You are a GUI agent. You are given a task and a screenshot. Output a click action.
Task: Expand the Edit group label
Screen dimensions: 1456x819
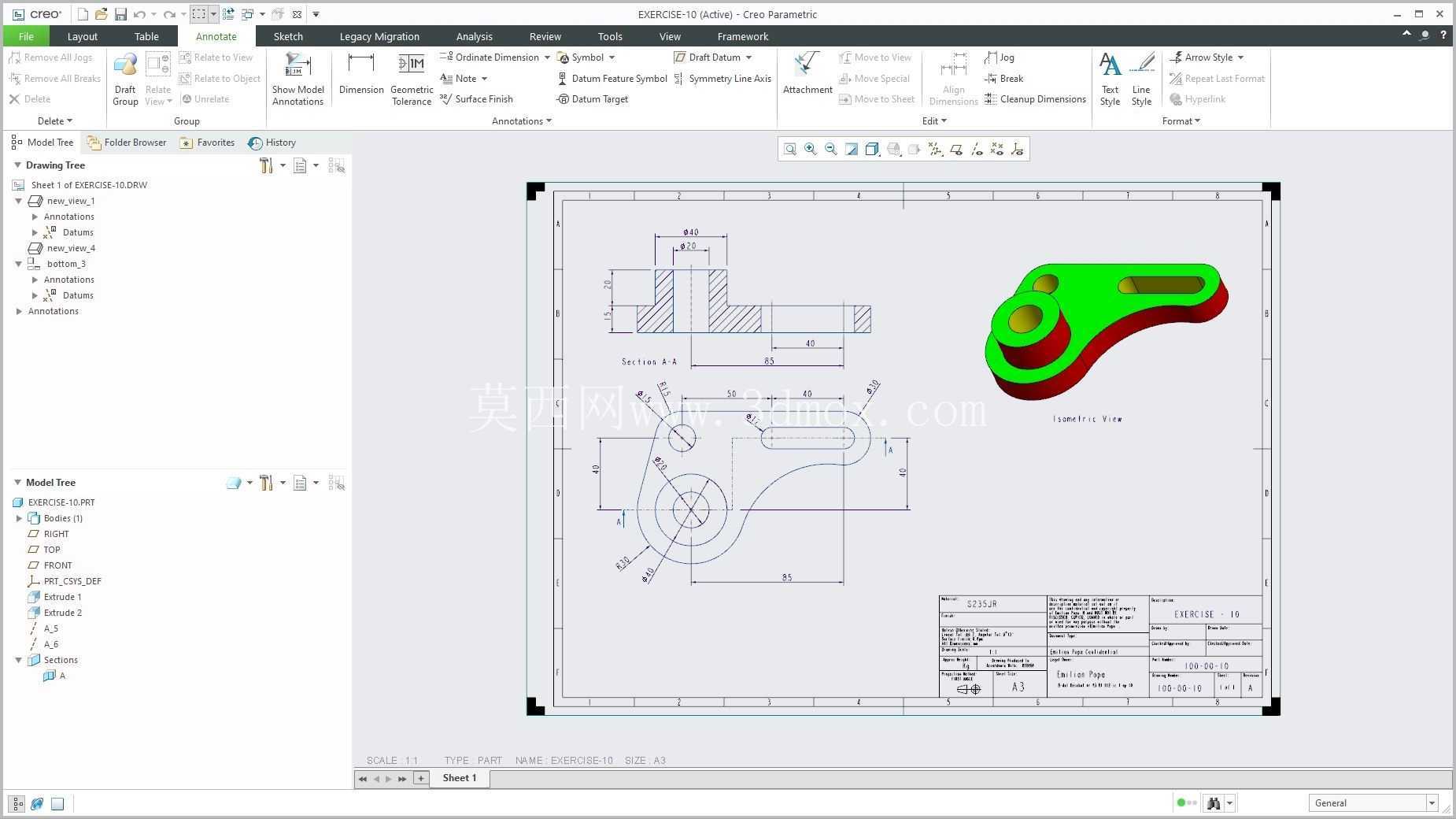tap(934, 121)
